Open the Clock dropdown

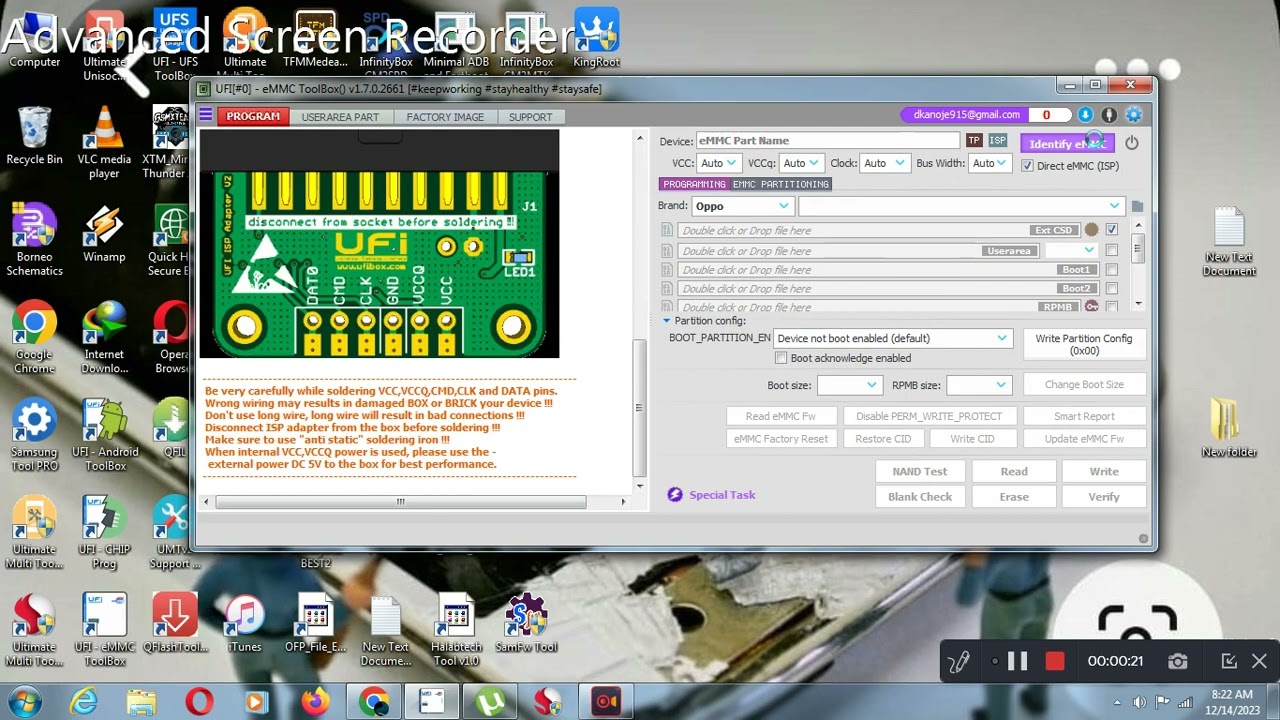pos(884,163)
